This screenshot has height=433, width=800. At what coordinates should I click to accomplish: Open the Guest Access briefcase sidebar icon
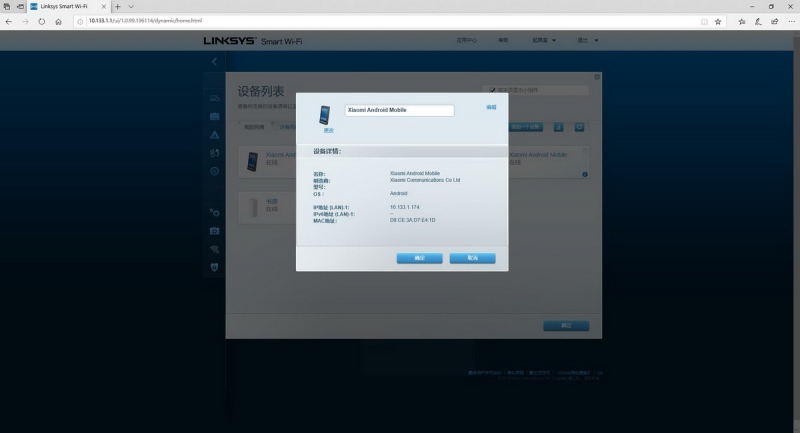[x=215, y=116]
